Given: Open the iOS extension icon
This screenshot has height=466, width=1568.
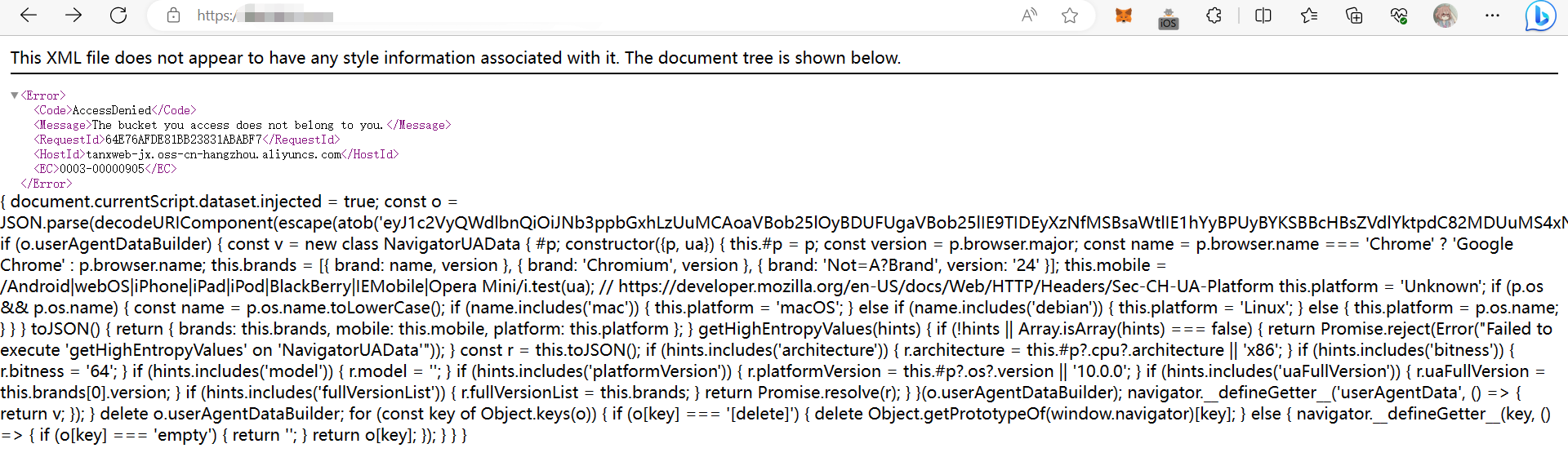Looking at the screenshot, I should (1169, 17).
